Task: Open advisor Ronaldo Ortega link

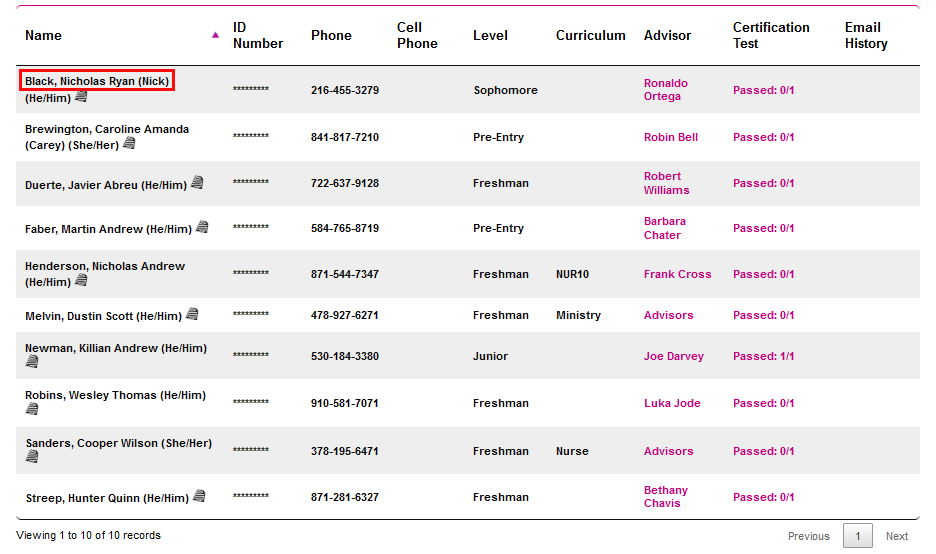Action: point(665,90)
